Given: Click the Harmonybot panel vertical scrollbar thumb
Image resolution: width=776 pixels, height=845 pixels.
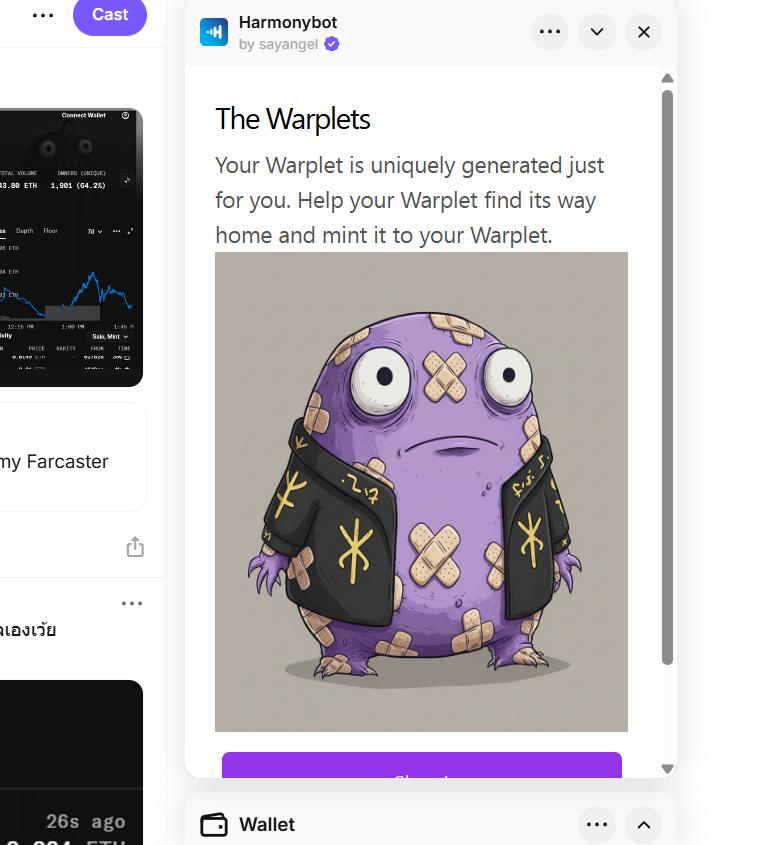Looking at the screenshot, I should (667, 377).
